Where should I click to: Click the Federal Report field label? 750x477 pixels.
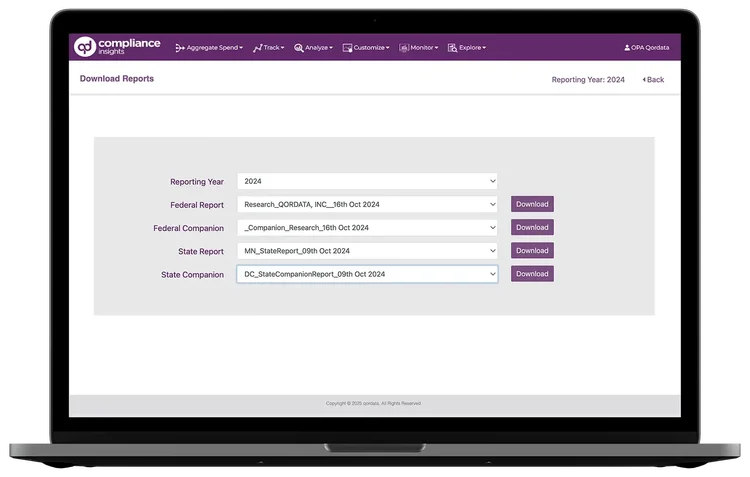[197, 205]
